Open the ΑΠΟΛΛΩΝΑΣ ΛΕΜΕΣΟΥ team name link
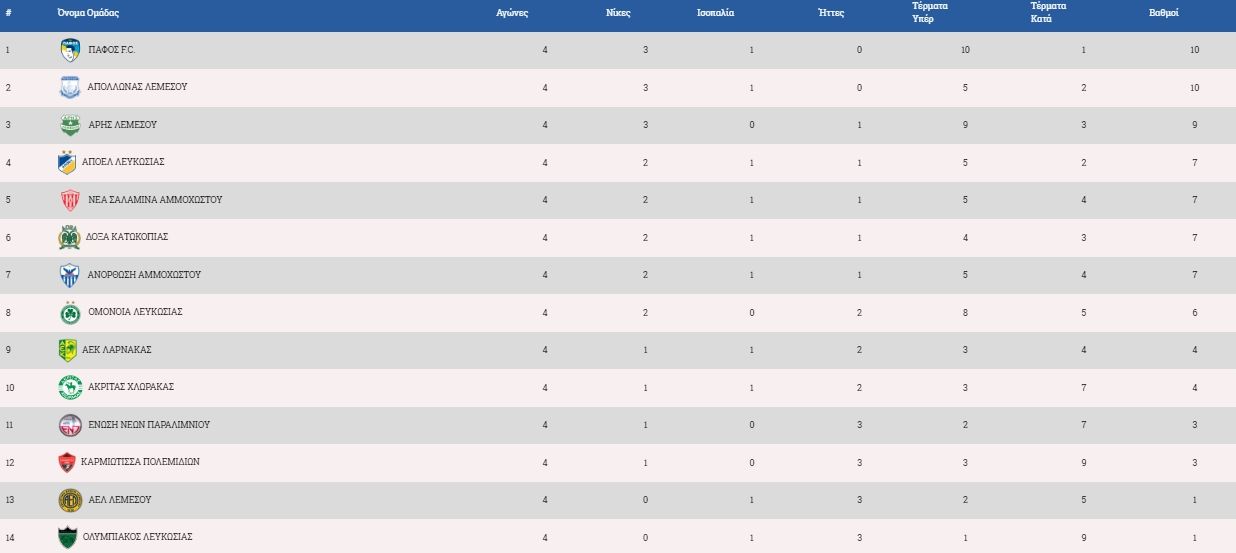The image size is (1236, 553). tap(137, 86)
